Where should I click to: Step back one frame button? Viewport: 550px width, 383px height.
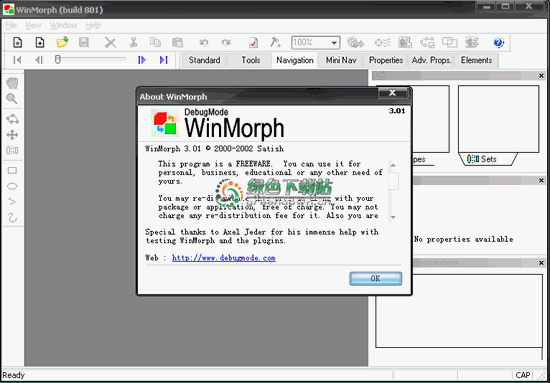(39, 60)
